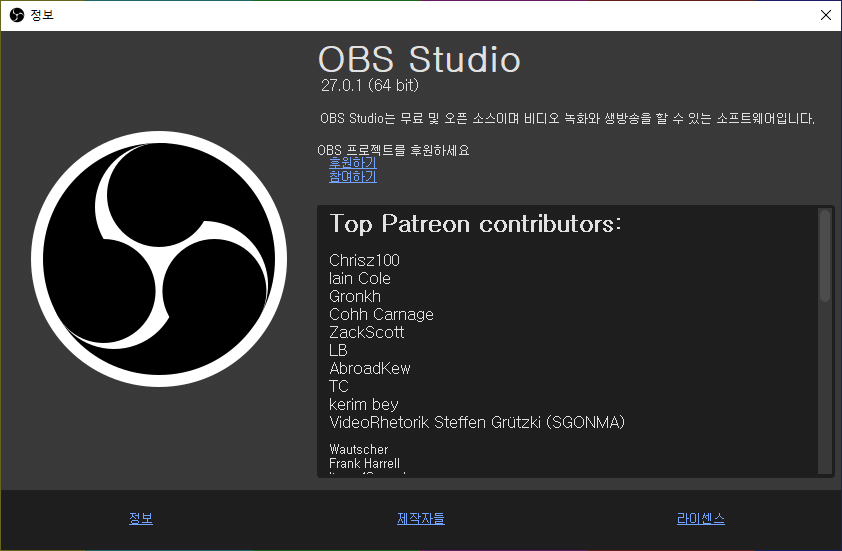Click contributor name Chrisz100
Viewport: 842px width, 551px height.
[364, 260]
